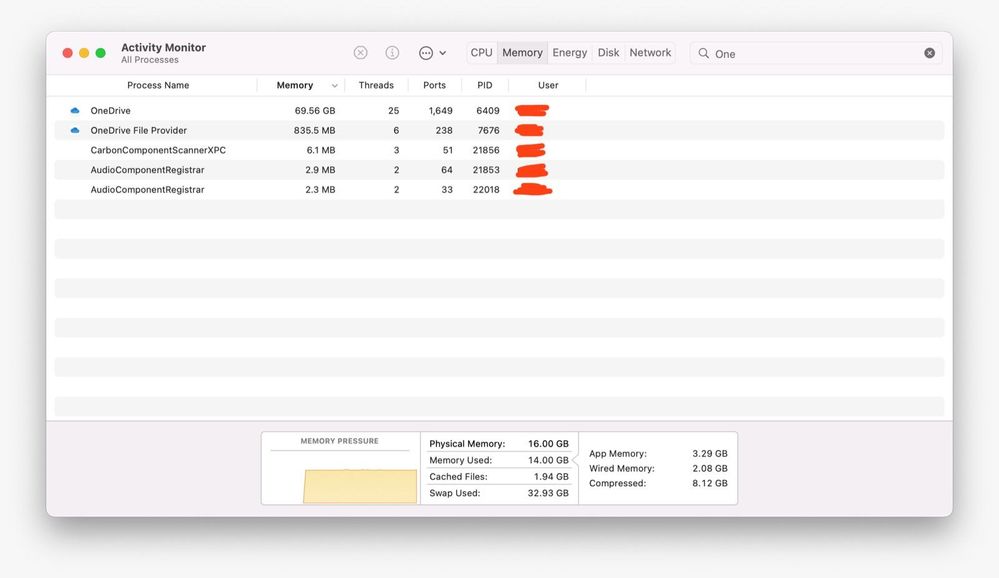Select the OneDrive process row
This screenshot has width=999, height=578.
[x=500, y=110]
